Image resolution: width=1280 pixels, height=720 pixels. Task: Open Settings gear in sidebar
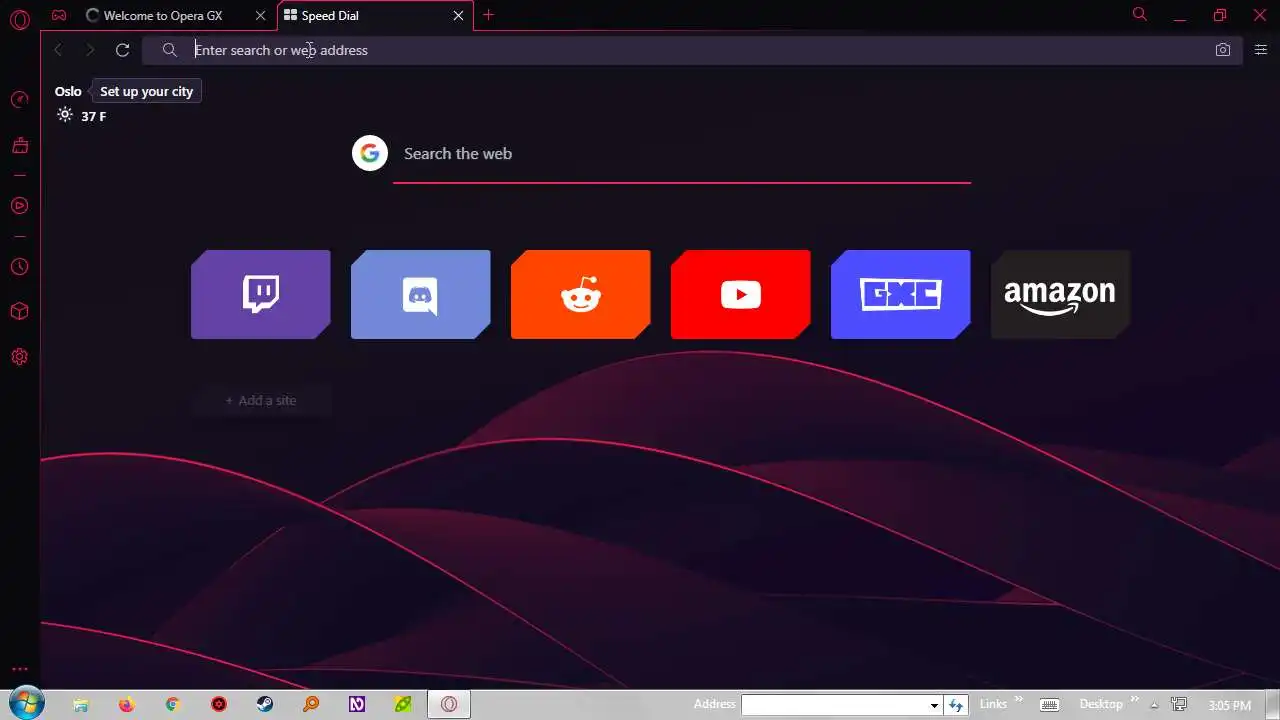pos(19,357)
